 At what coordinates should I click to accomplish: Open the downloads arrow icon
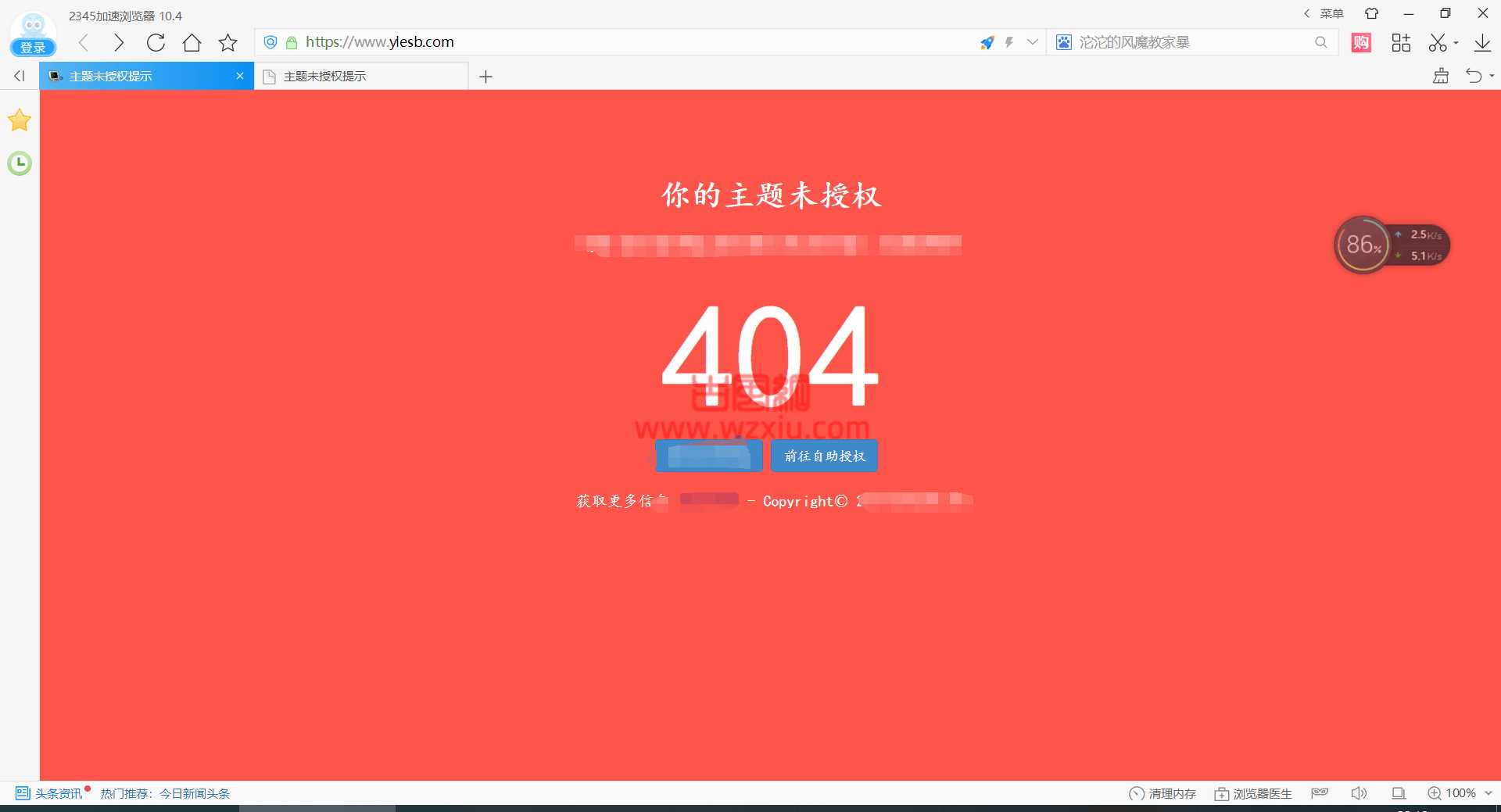click(1482, 42)
